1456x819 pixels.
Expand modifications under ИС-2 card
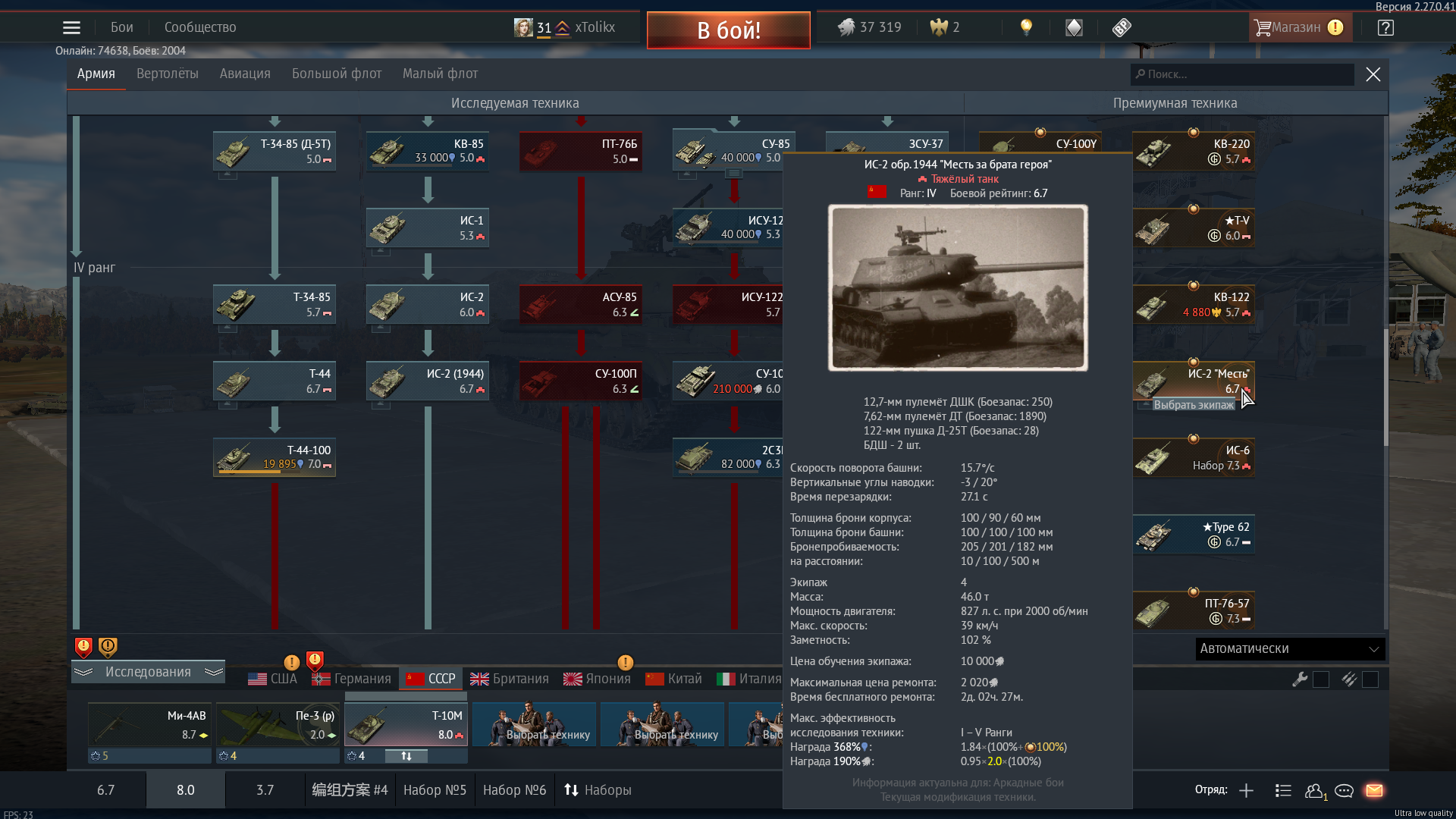[381, 328]
